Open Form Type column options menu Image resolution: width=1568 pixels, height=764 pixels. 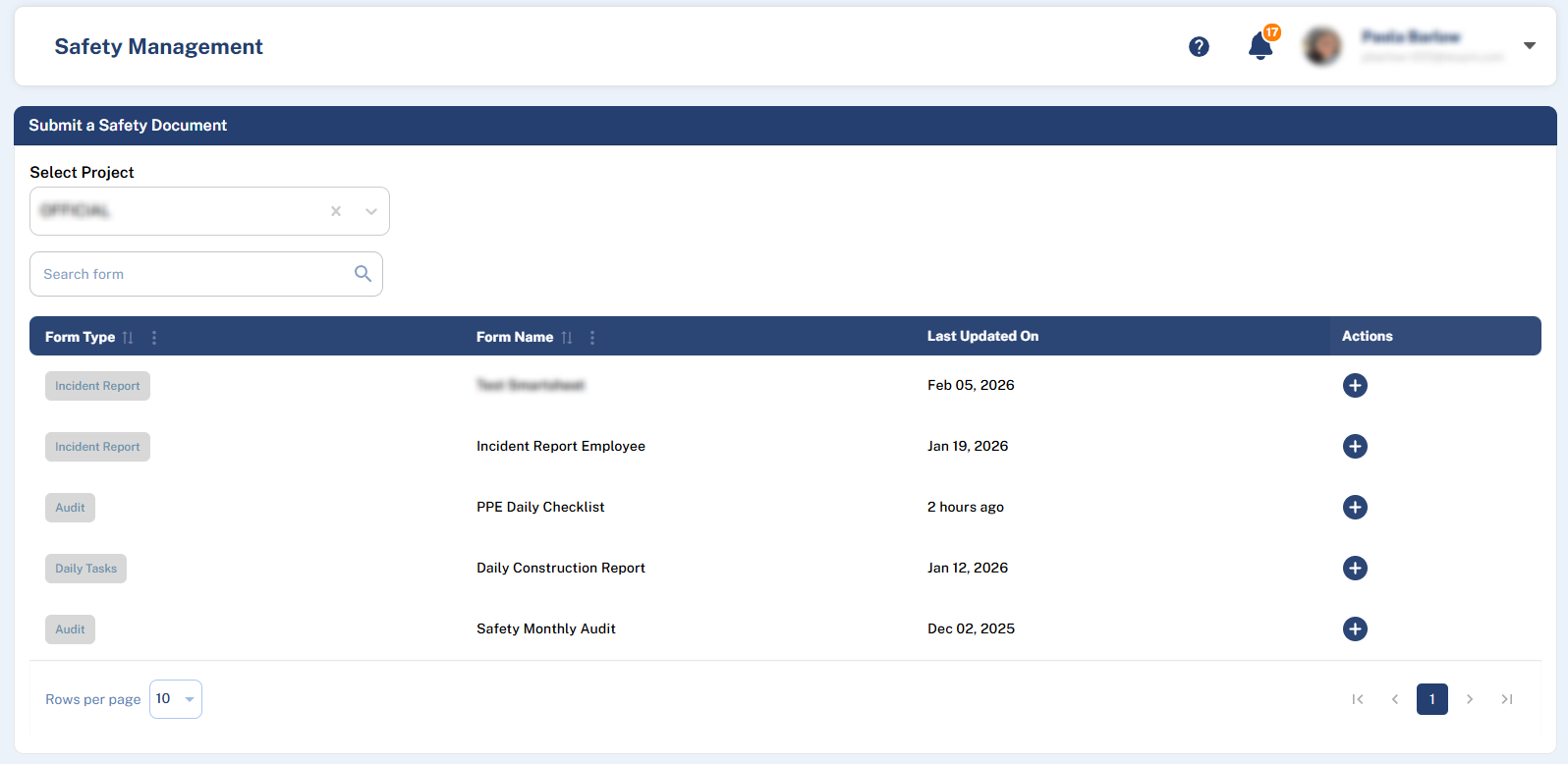pos(154,337)
